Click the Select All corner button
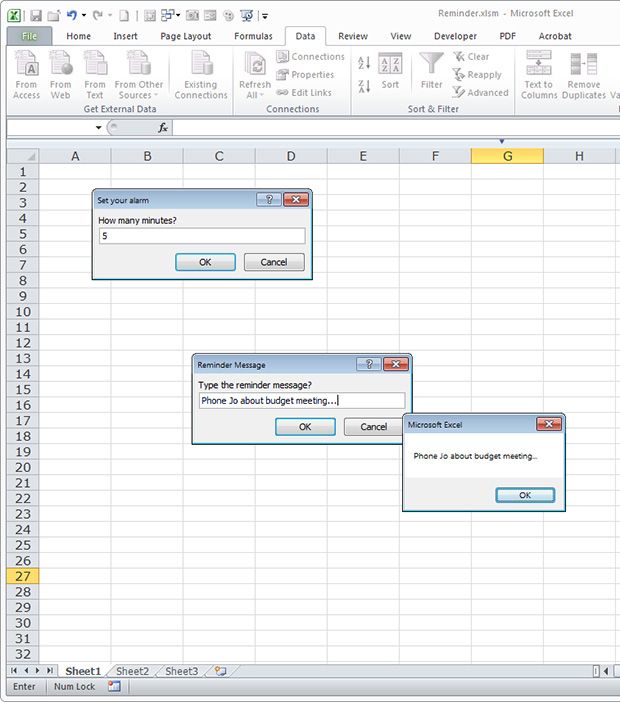The image size is (620, 702). (23, 156)
